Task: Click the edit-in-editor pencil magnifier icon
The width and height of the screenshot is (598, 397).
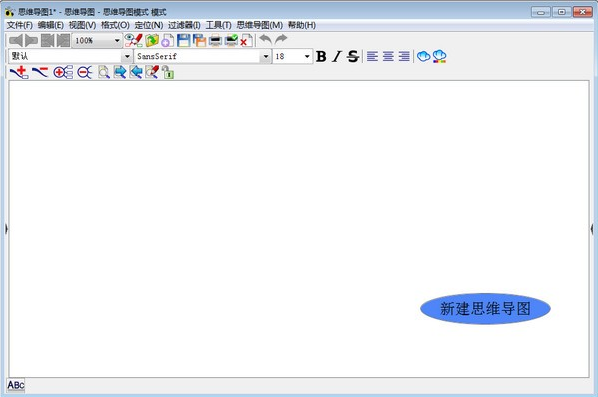Action: (152, 72)
